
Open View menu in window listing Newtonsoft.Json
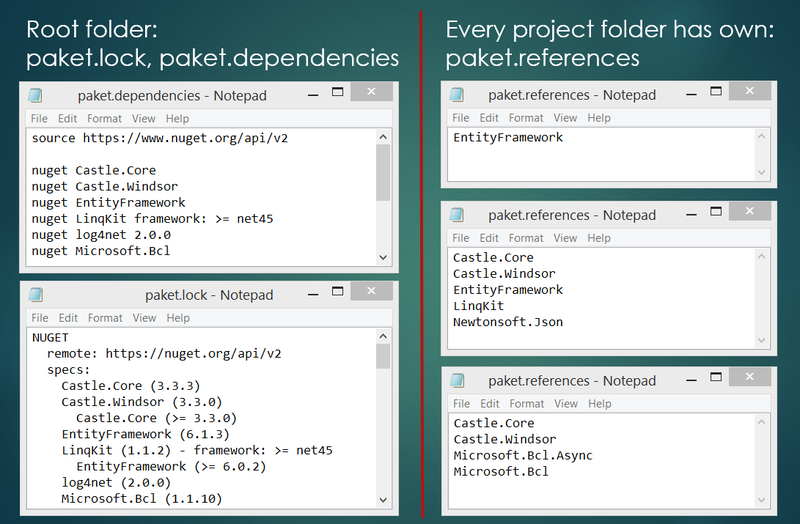[x=565, y=238]
